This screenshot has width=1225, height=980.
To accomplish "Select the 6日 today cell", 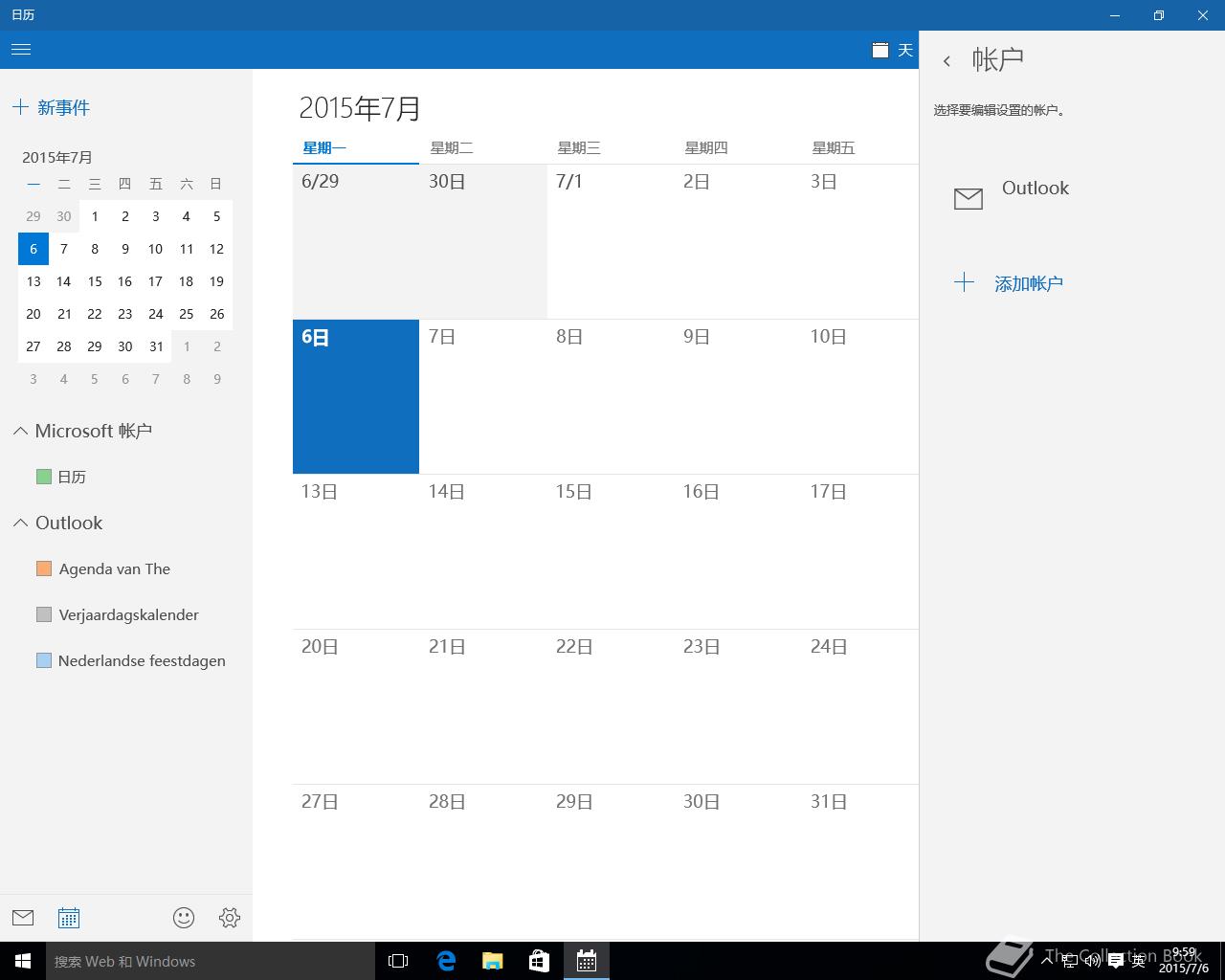I will pos(356,396).
